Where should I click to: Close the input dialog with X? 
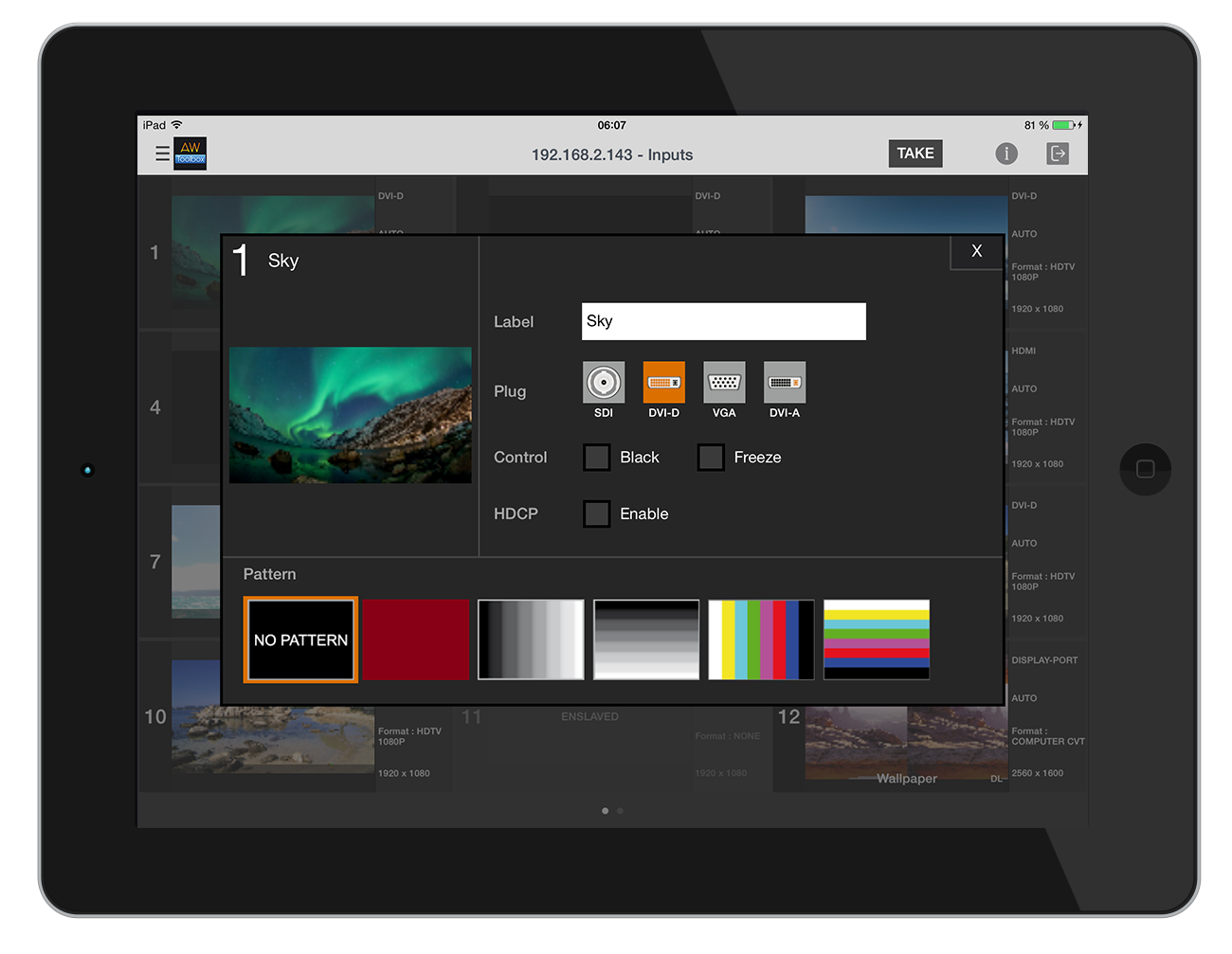click(977, 252)
